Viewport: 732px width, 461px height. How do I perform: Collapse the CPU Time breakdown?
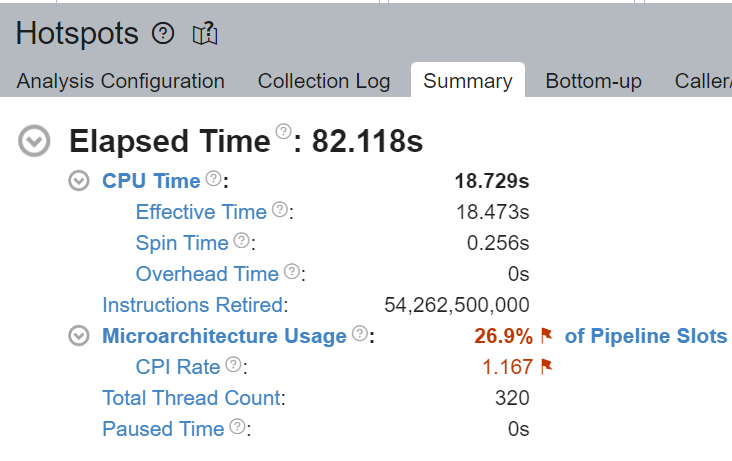coord(78,181)
